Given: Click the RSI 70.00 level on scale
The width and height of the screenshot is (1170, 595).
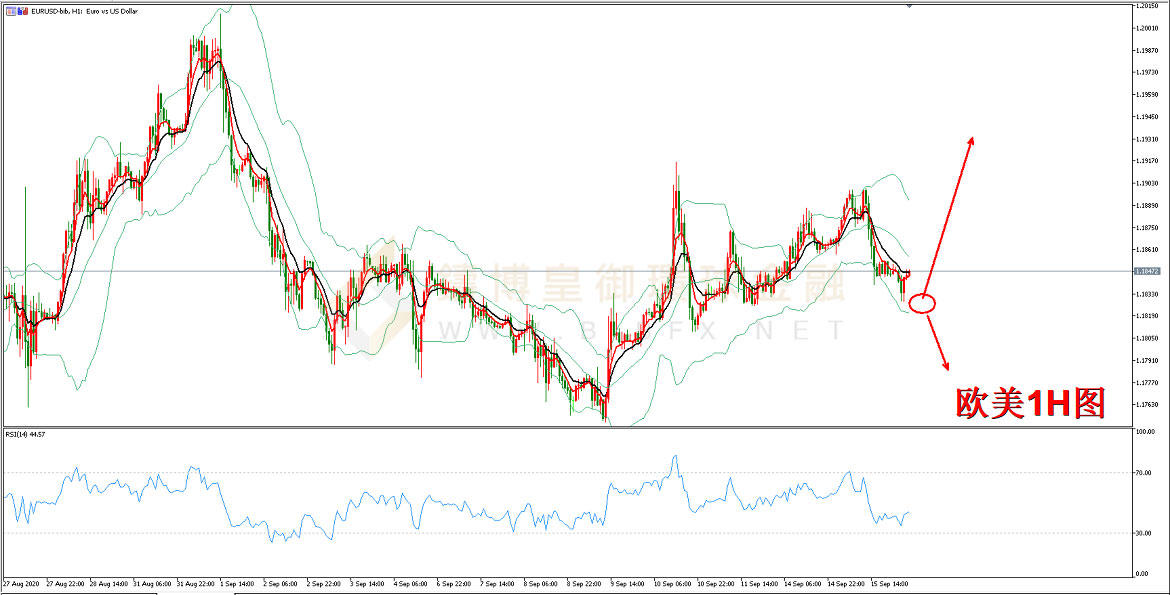Looking at the screenshot, I should click(x=1145, y=472).
